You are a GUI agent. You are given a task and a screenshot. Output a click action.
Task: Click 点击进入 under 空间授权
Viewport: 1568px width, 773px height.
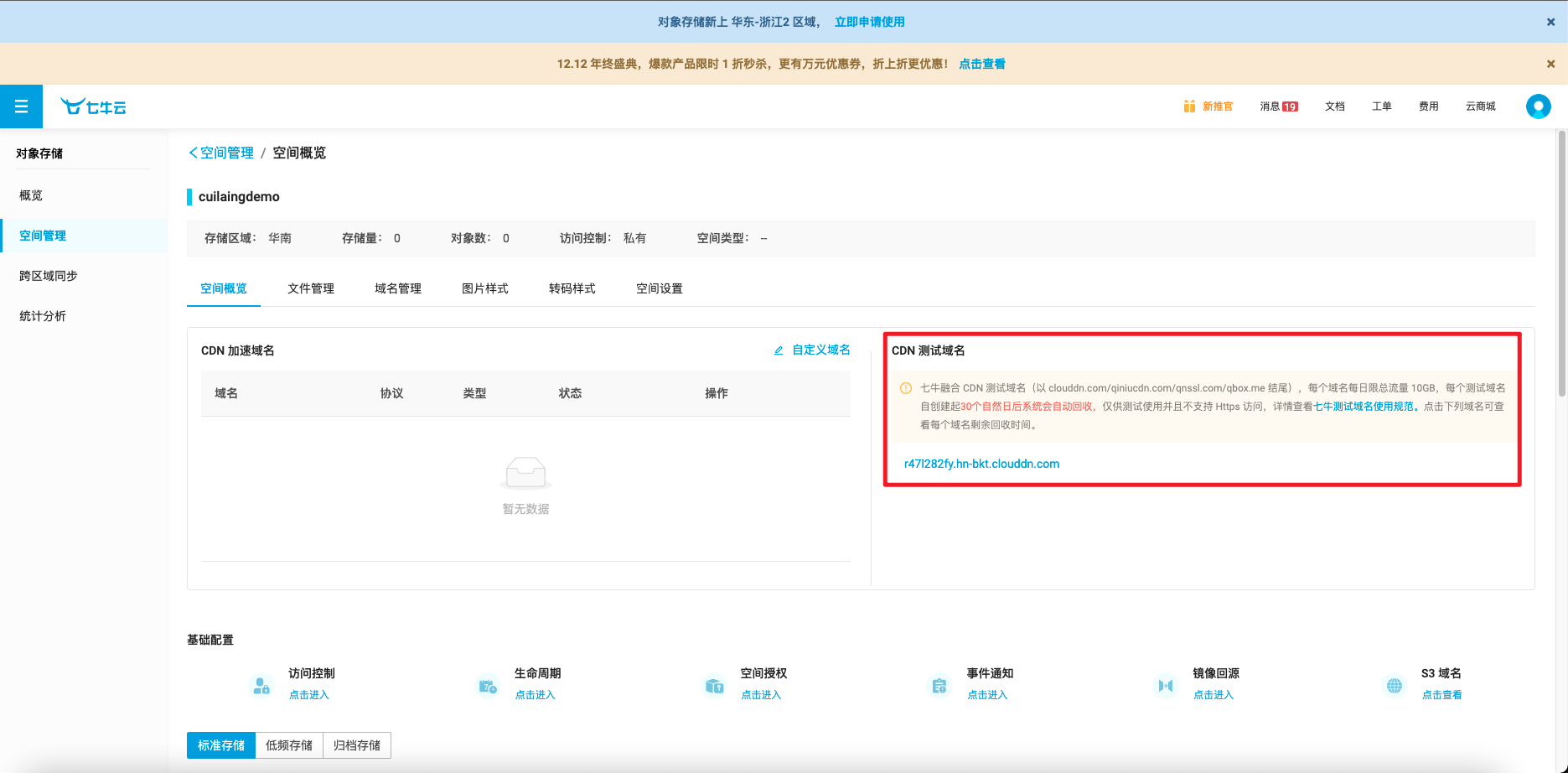(x=761, y=695)
